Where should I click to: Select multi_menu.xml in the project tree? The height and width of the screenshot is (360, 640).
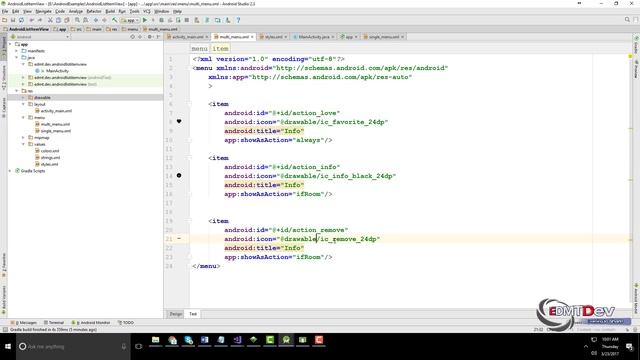click(55, 124)
